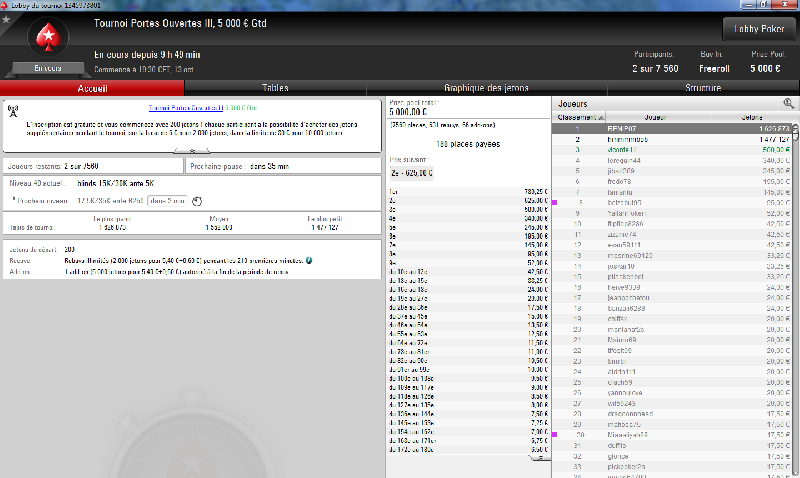Sort the list by Joueur column
The width and height of the screenshot is (800, 478).
pyautogui.click(x=657, y=117)
